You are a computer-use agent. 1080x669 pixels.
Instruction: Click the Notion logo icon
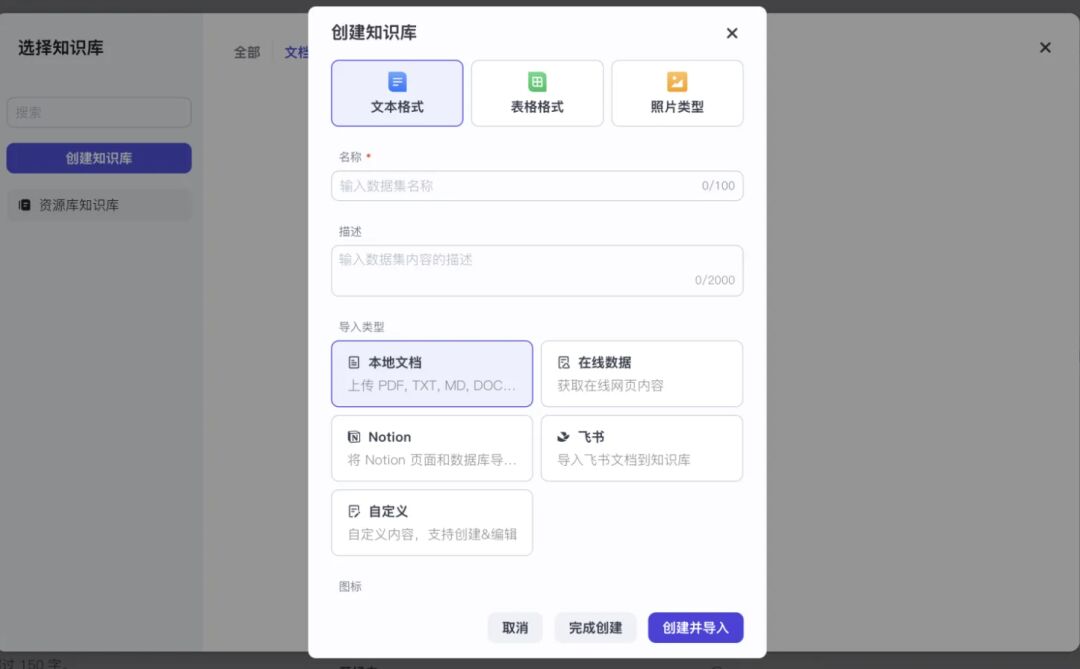tap(354, 437)
